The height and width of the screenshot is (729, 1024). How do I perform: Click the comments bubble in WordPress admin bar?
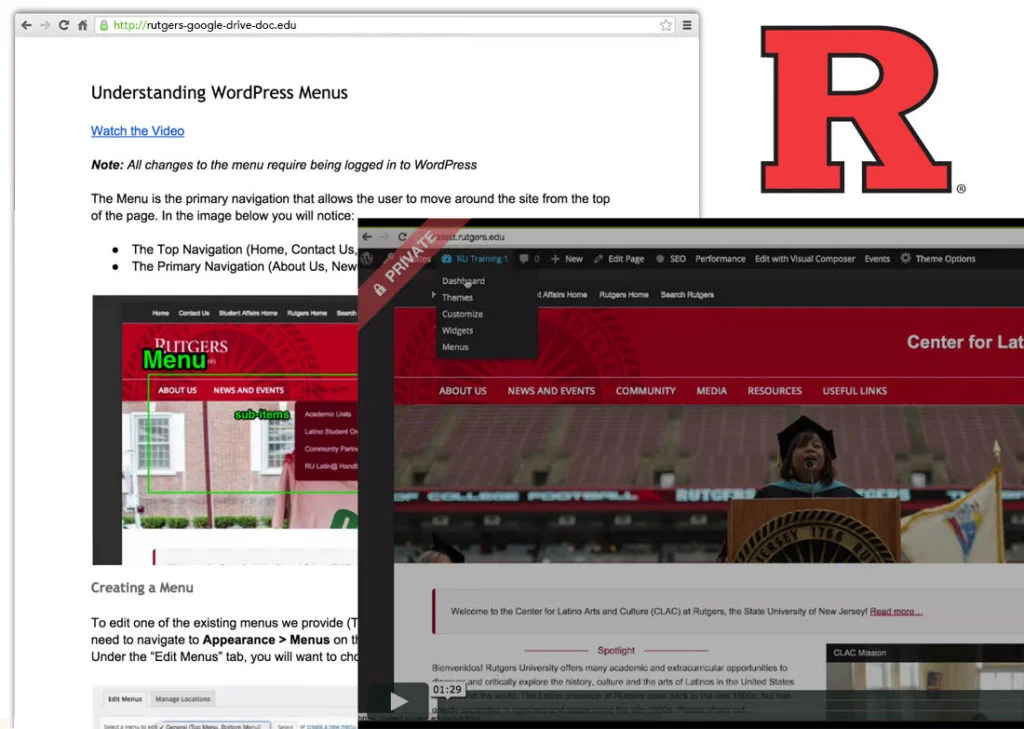click(x=528, y=259)
